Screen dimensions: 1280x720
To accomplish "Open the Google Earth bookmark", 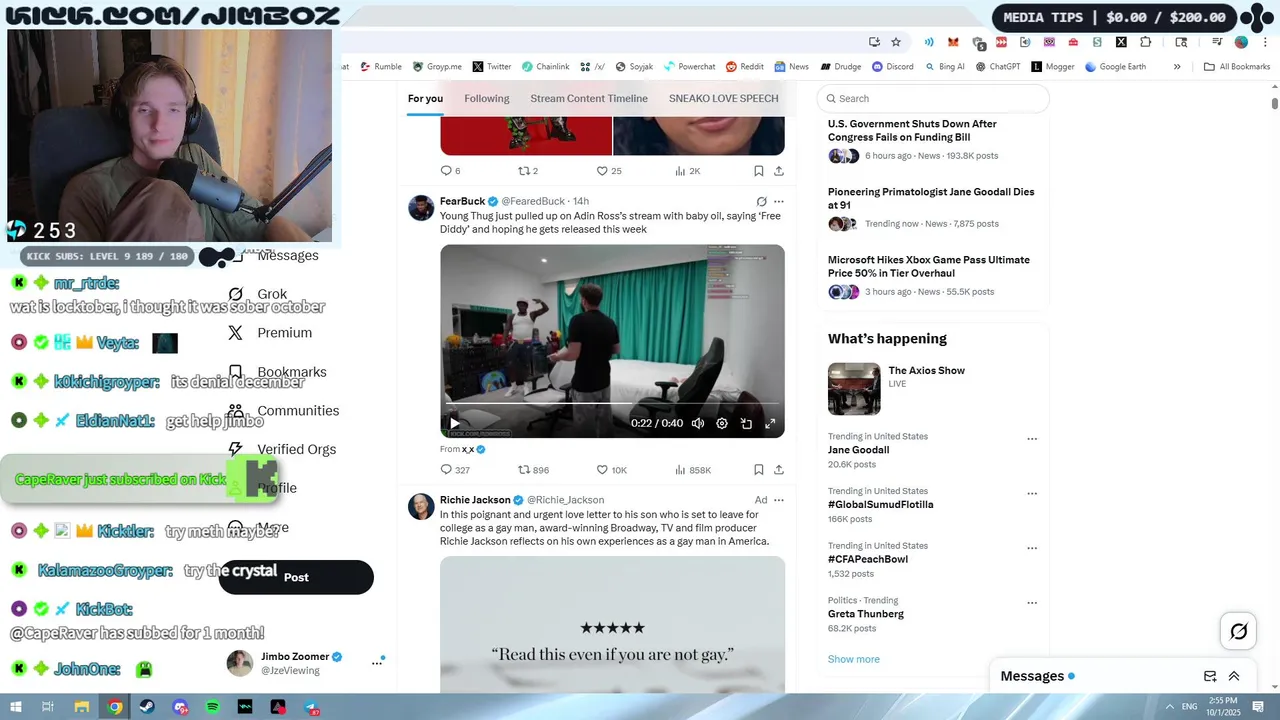I will pos(1115,67).
